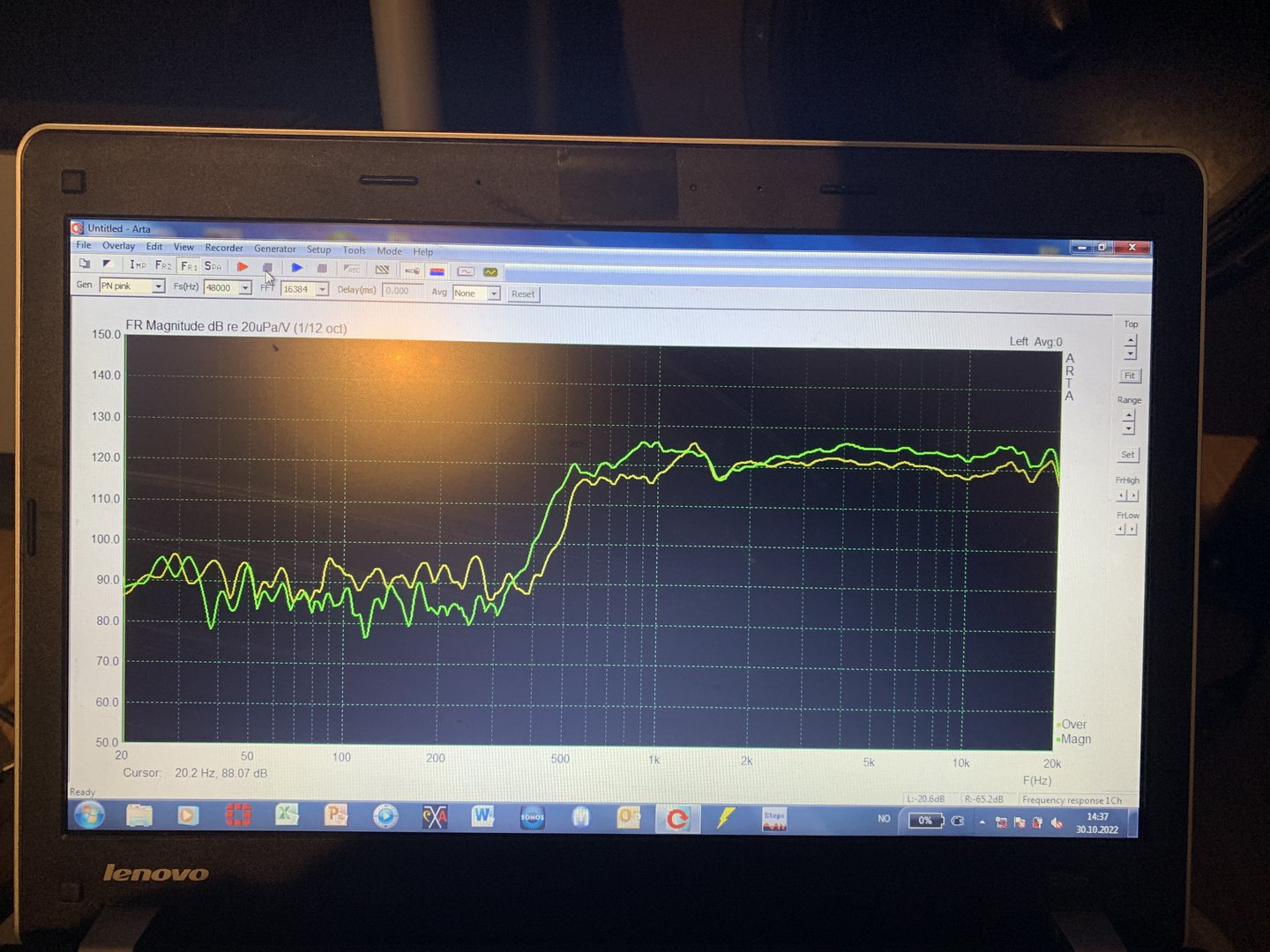This screenshot has height=952, width=1270.
Task: Click the Cursor readout 20.2 Hz, 88.07 dB
Action: (x=220, y=773)
